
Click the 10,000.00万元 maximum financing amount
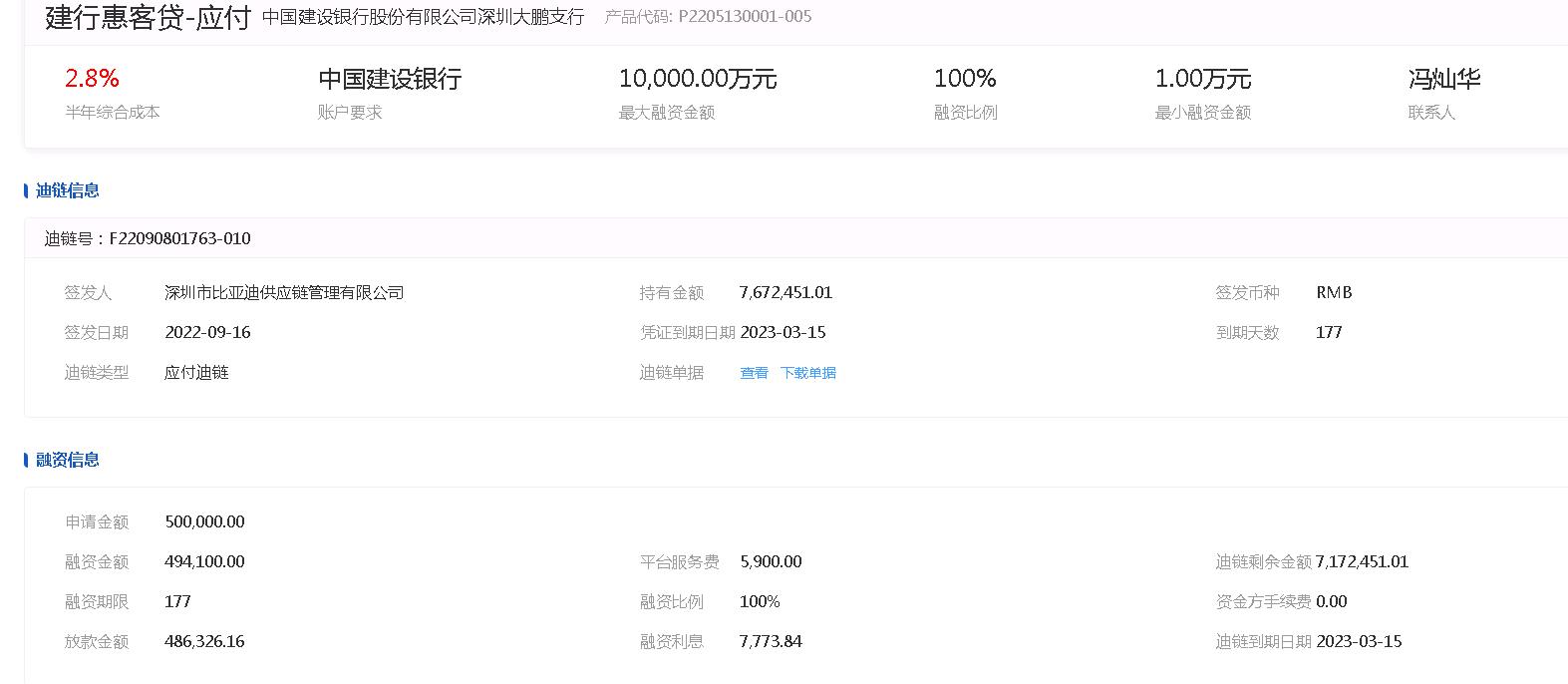tap(697, 79)
